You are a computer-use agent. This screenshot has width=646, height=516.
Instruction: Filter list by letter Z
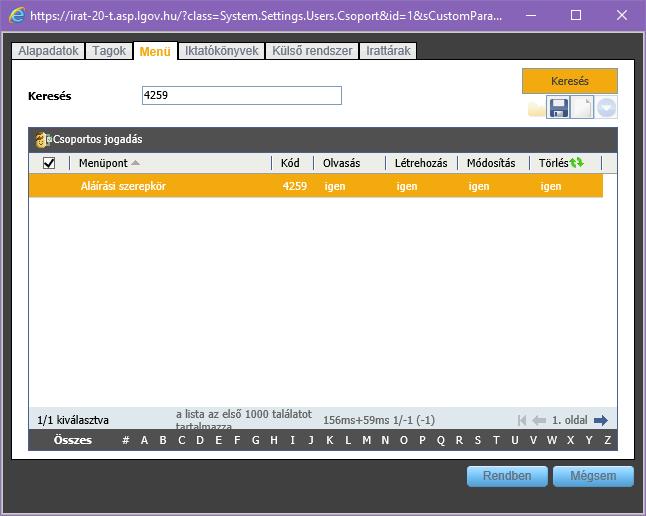pos(607,440)
